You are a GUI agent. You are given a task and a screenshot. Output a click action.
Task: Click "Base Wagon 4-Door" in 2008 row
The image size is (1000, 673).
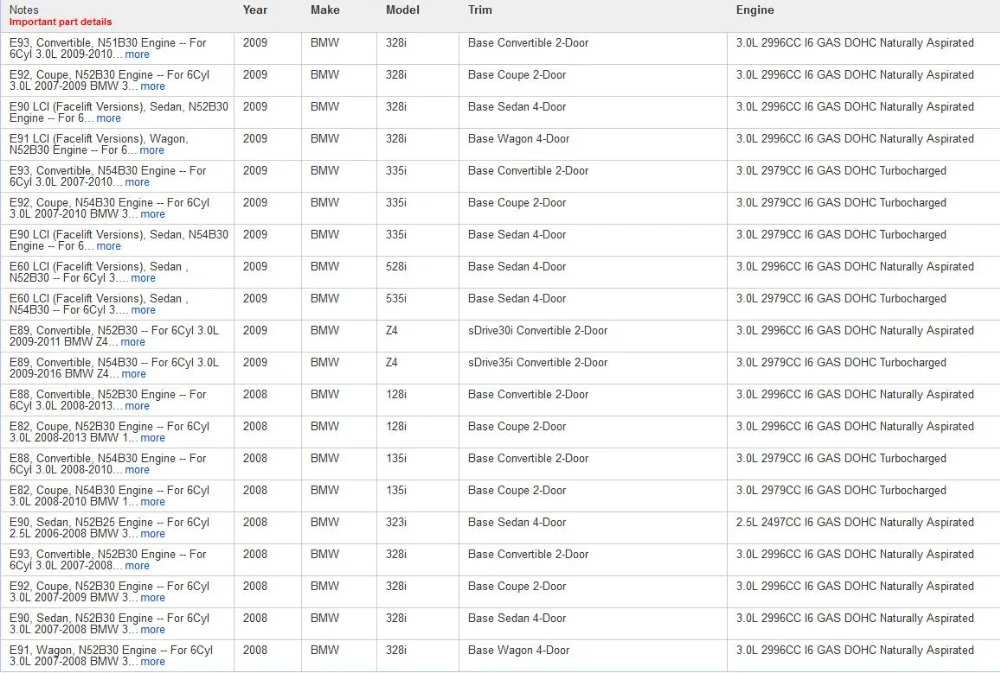coord(518,650)
